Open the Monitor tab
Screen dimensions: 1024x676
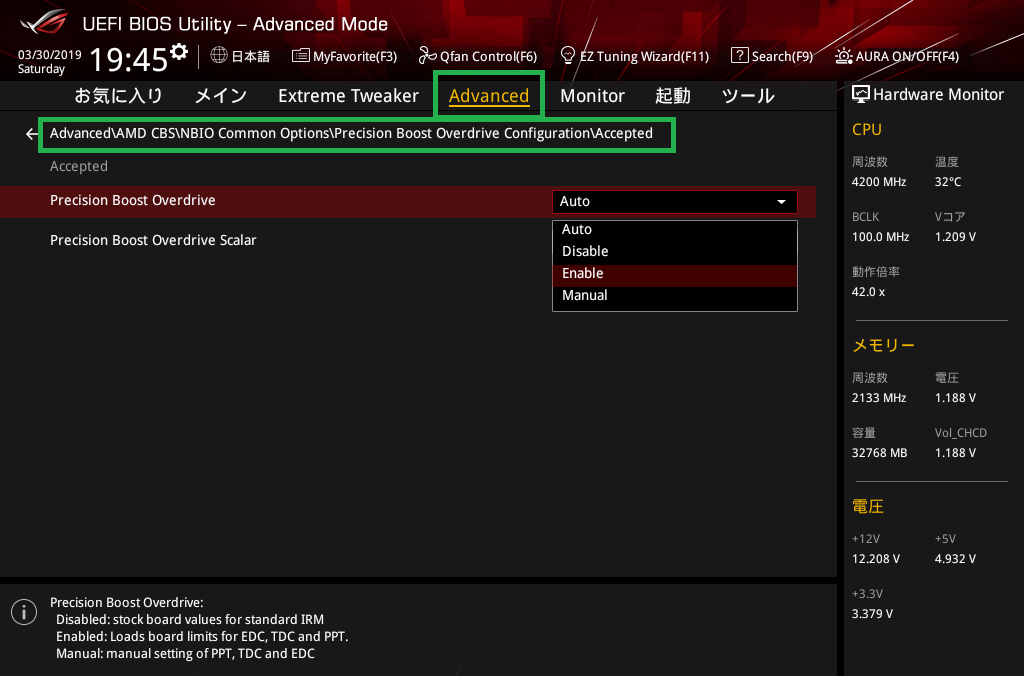pos(592,96)
